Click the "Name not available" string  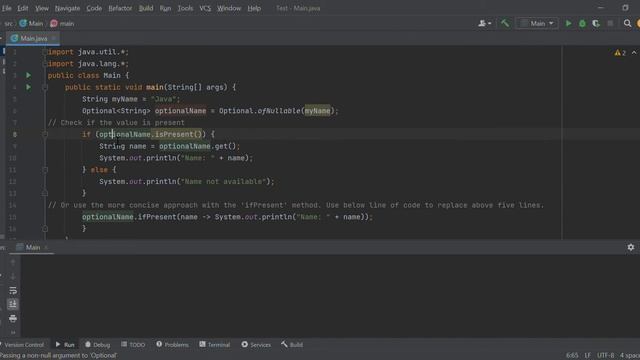point(223,182)
